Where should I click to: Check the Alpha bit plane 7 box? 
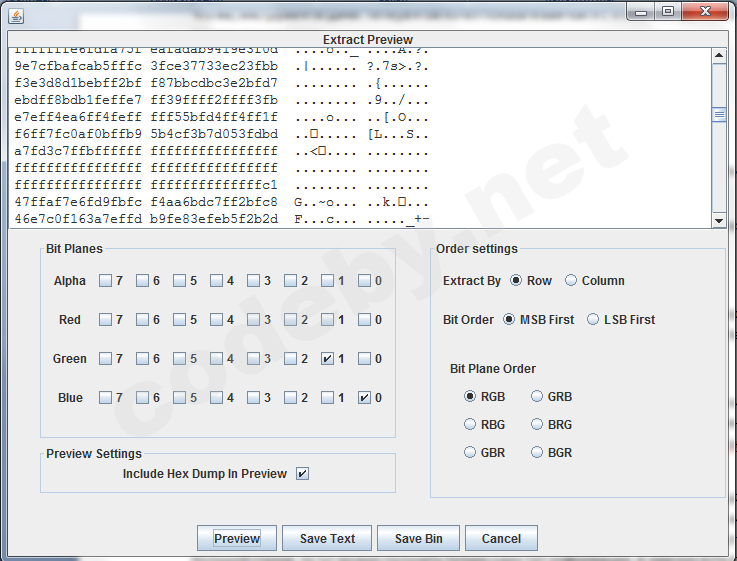click(x=105, y=281)
